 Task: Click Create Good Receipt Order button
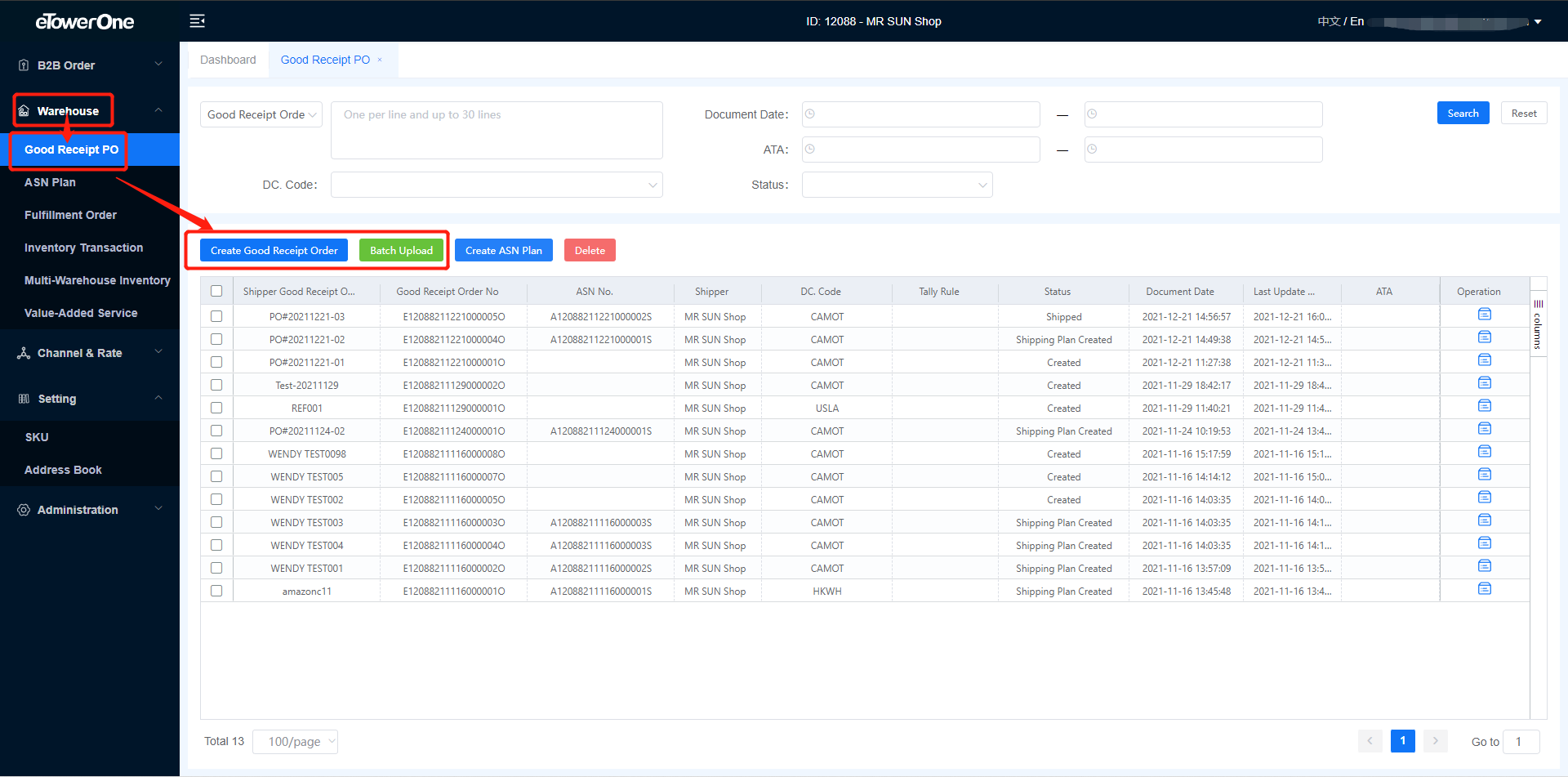tap(274, 250)
